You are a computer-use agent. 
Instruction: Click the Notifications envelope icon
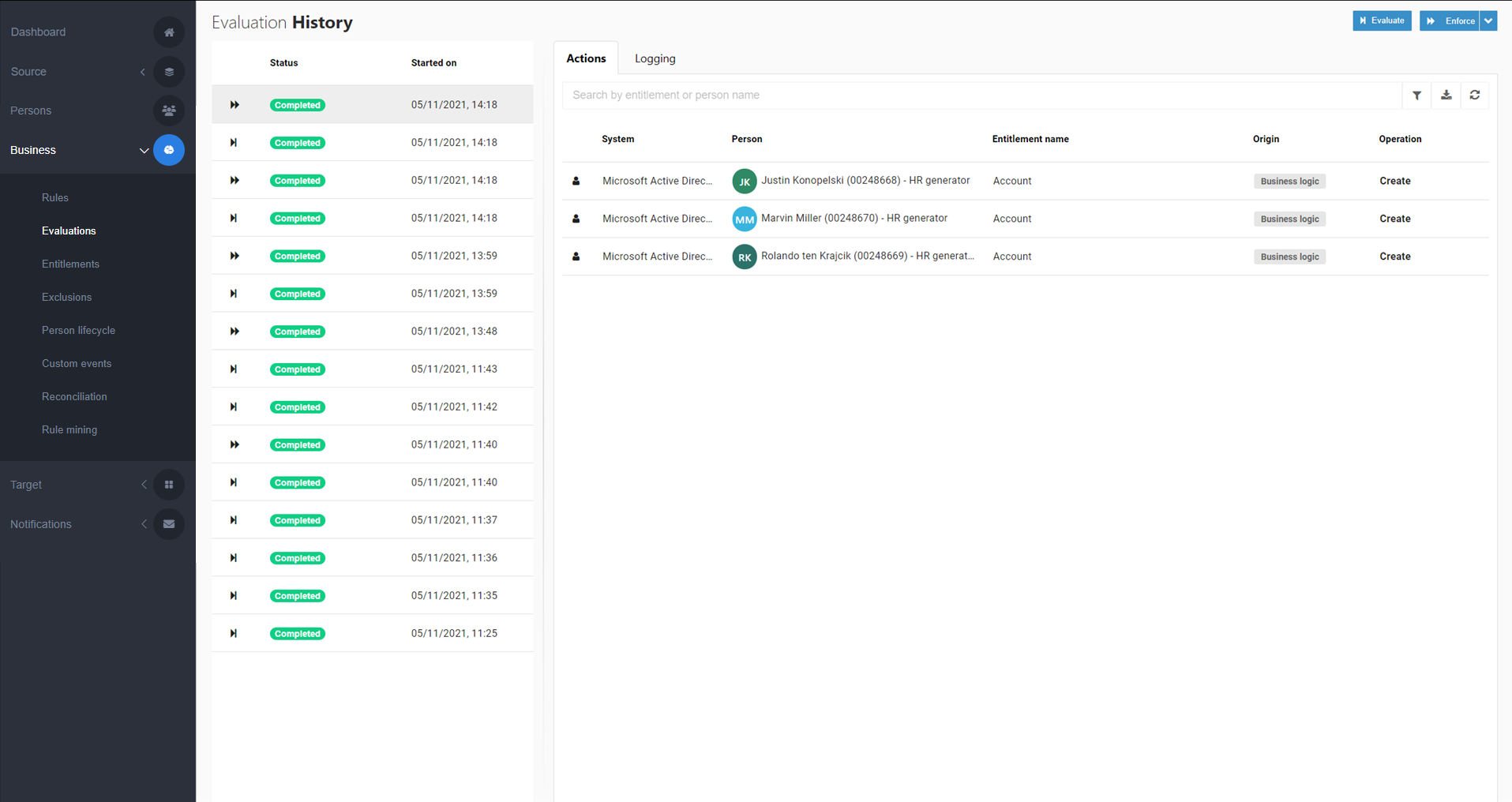click(168, 524)
